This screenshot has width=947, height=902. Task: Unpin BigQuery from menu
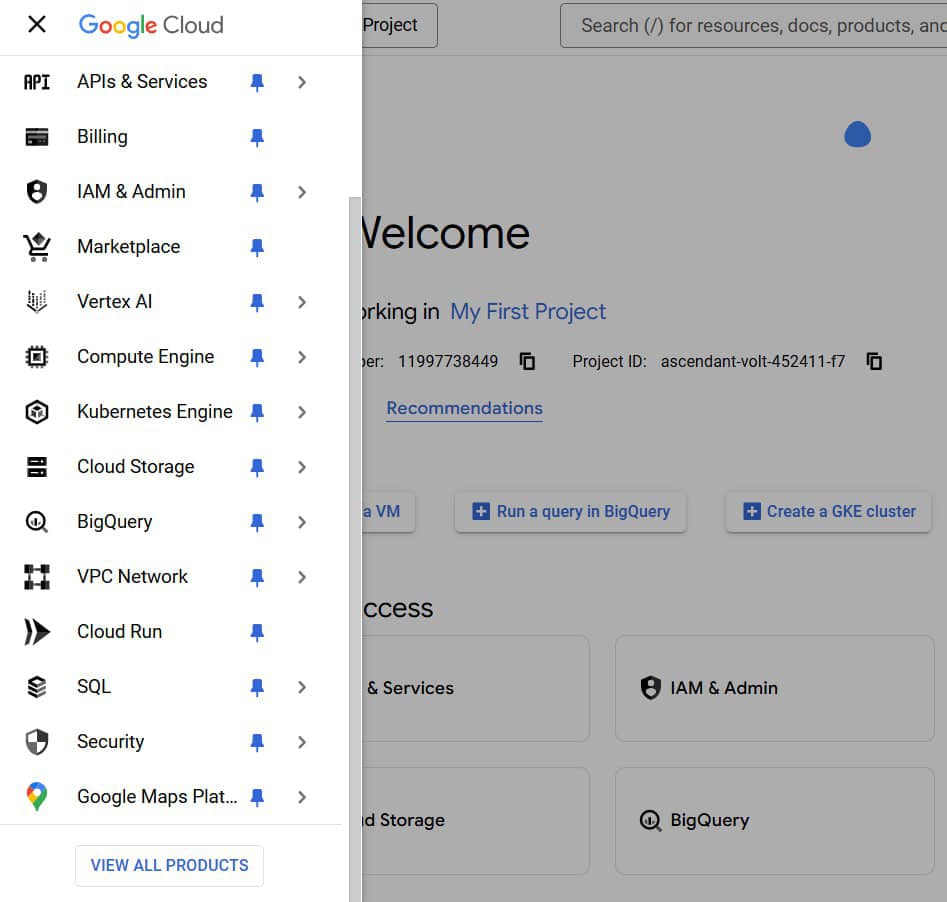(x=257, y=522)
